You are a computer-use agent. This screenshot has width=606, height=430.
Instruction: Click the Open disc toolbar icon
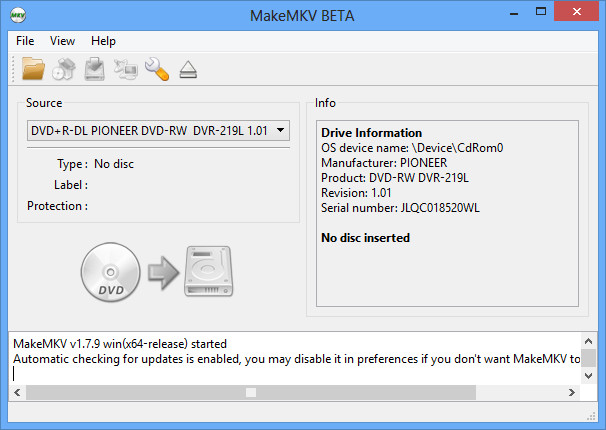[64, 69]
